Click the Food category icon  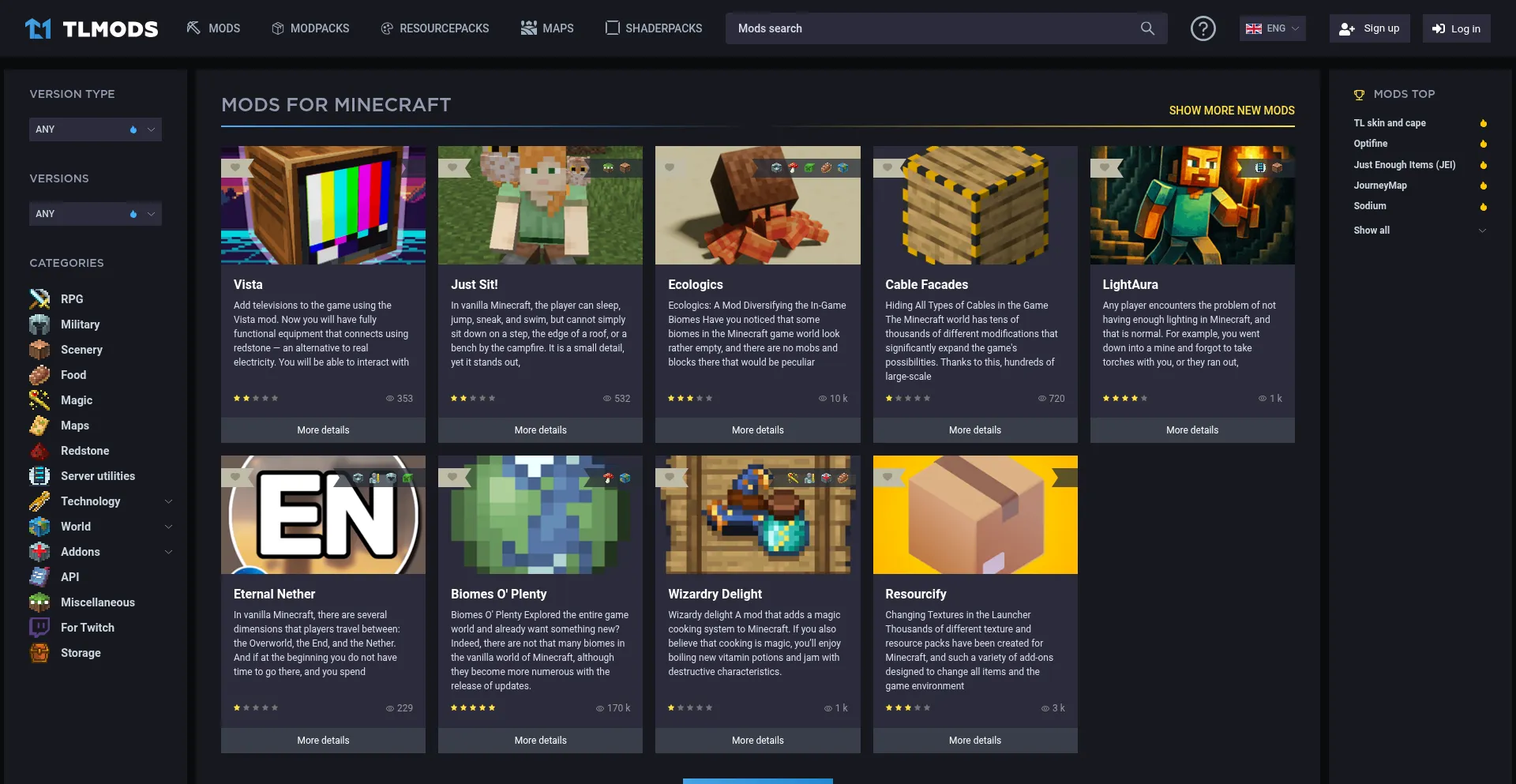[x=39, y=375]
